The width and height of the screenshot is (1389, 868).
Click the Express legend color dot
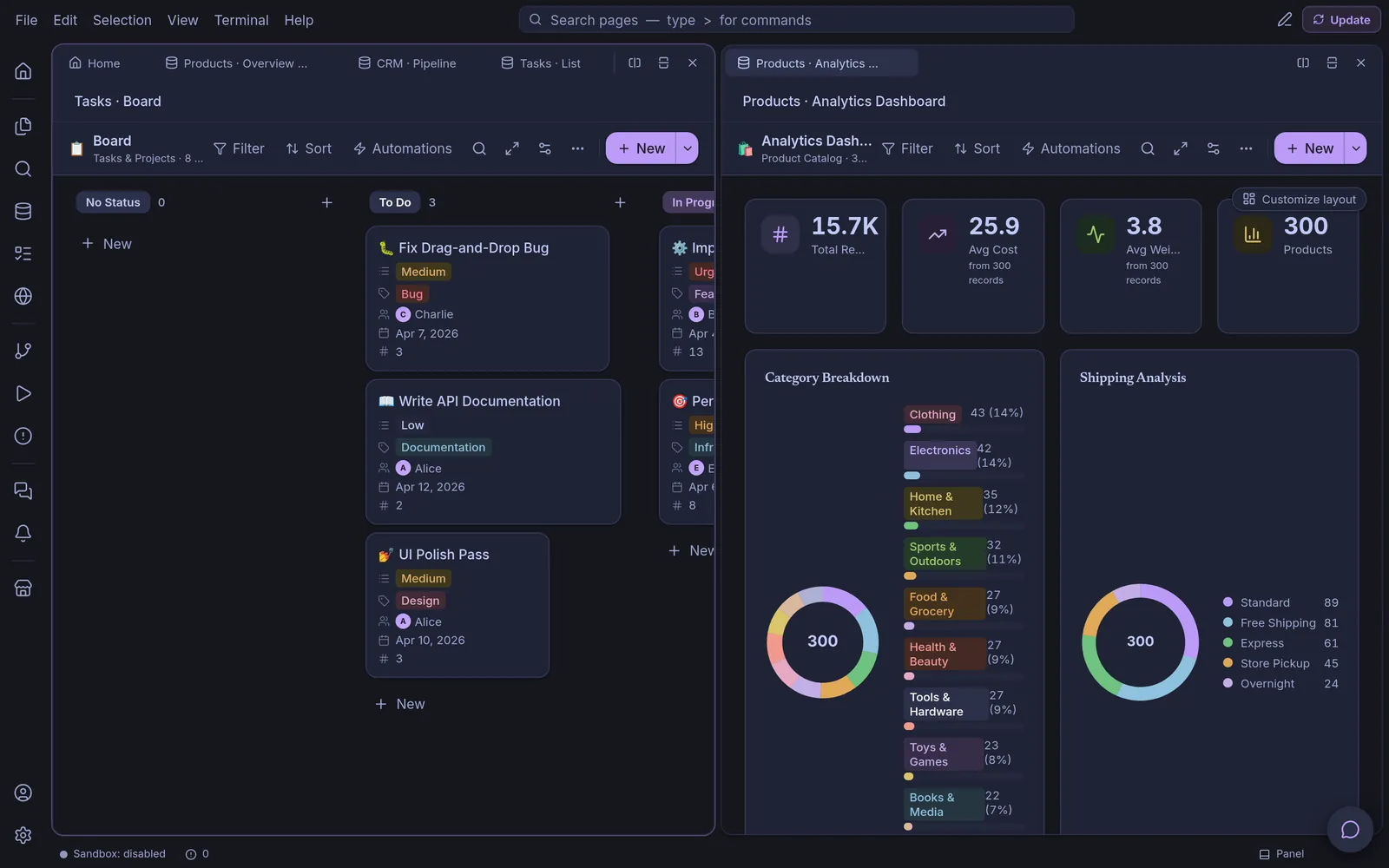point(1228,643)
